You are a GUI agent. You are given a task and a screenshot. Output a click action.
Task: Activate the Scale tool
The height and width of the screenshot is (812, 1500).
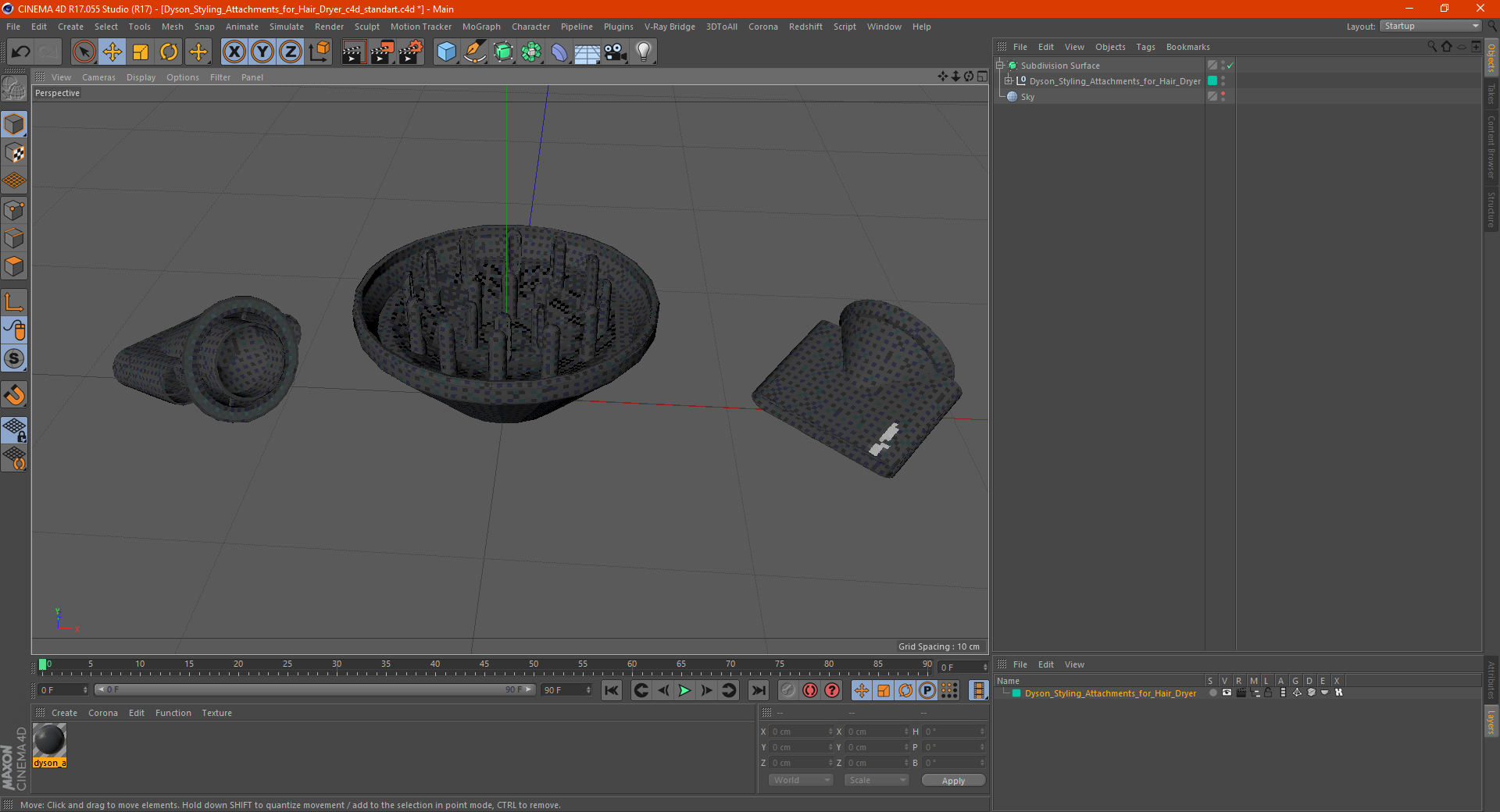pos(141,52)
